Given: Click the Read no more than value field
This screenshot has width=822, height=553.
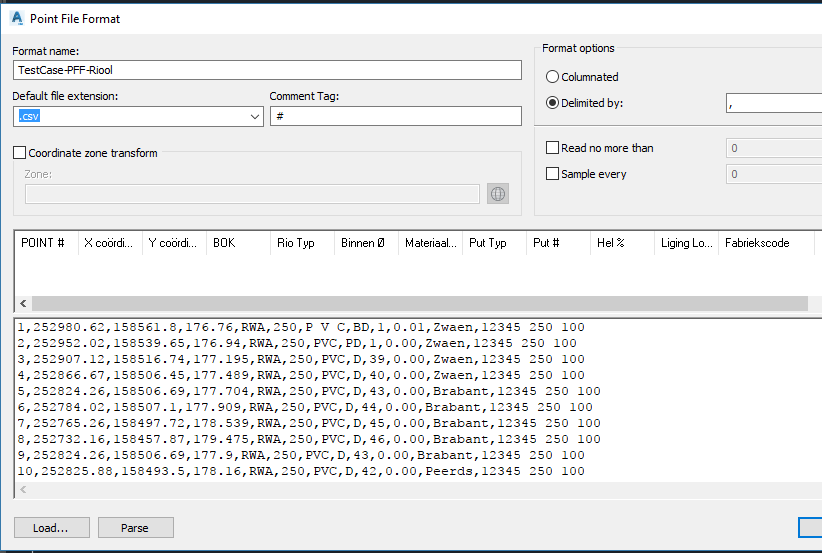Looking at the screenshot, I should pyautogui.click(x=774, y=148).
